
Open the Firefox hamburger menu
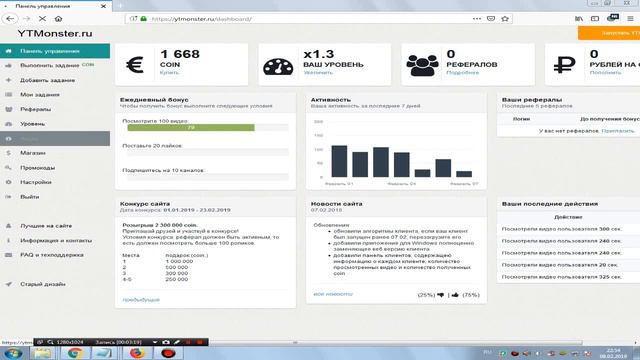tap(630, 19)
